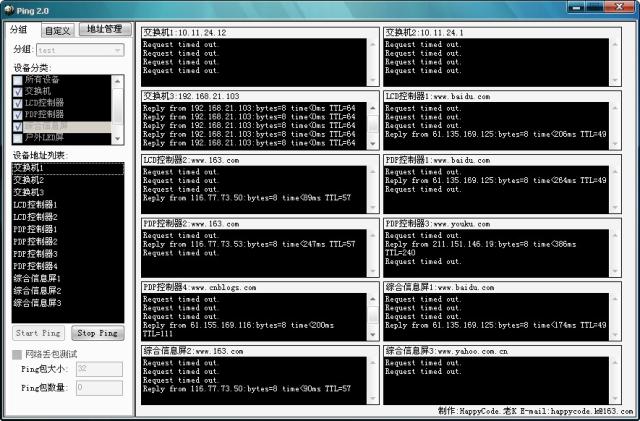The image size is (640, 421).
Task: Click the Stop Ping button
Action: pos(98,333)
